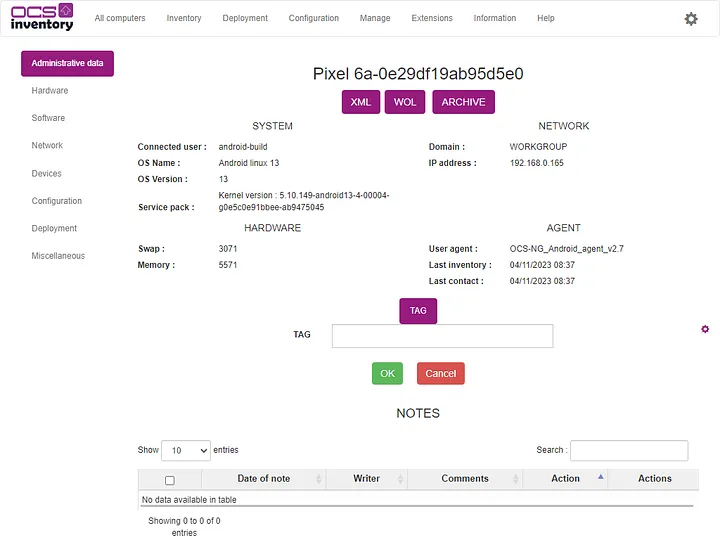Click the Actions column header

pos(654,478)
